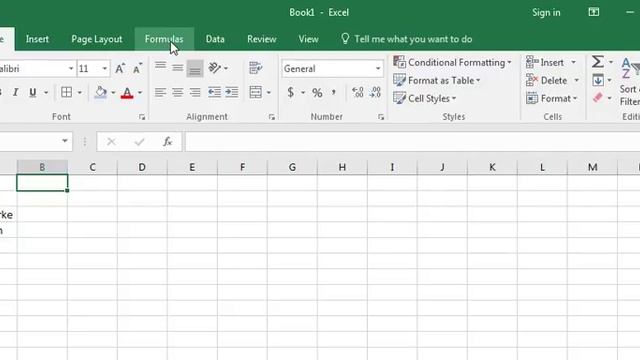Click the AutoSum sigma icon
The height and width of the screenshot is (360, 640).
pyautogui.click(x=598, y=62)
